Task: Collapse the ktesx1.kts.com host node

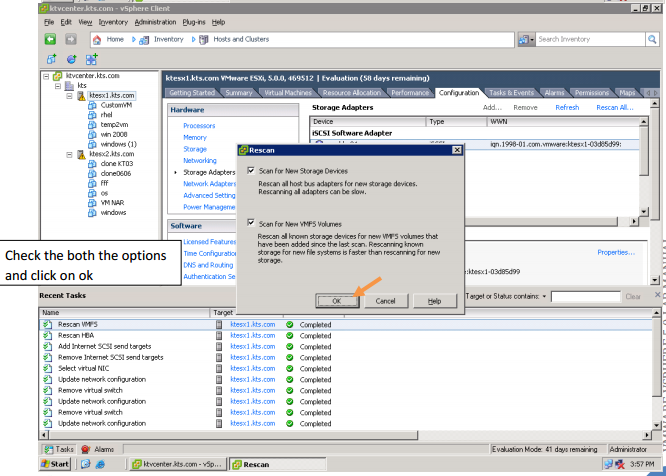Action: click(69, 96)
